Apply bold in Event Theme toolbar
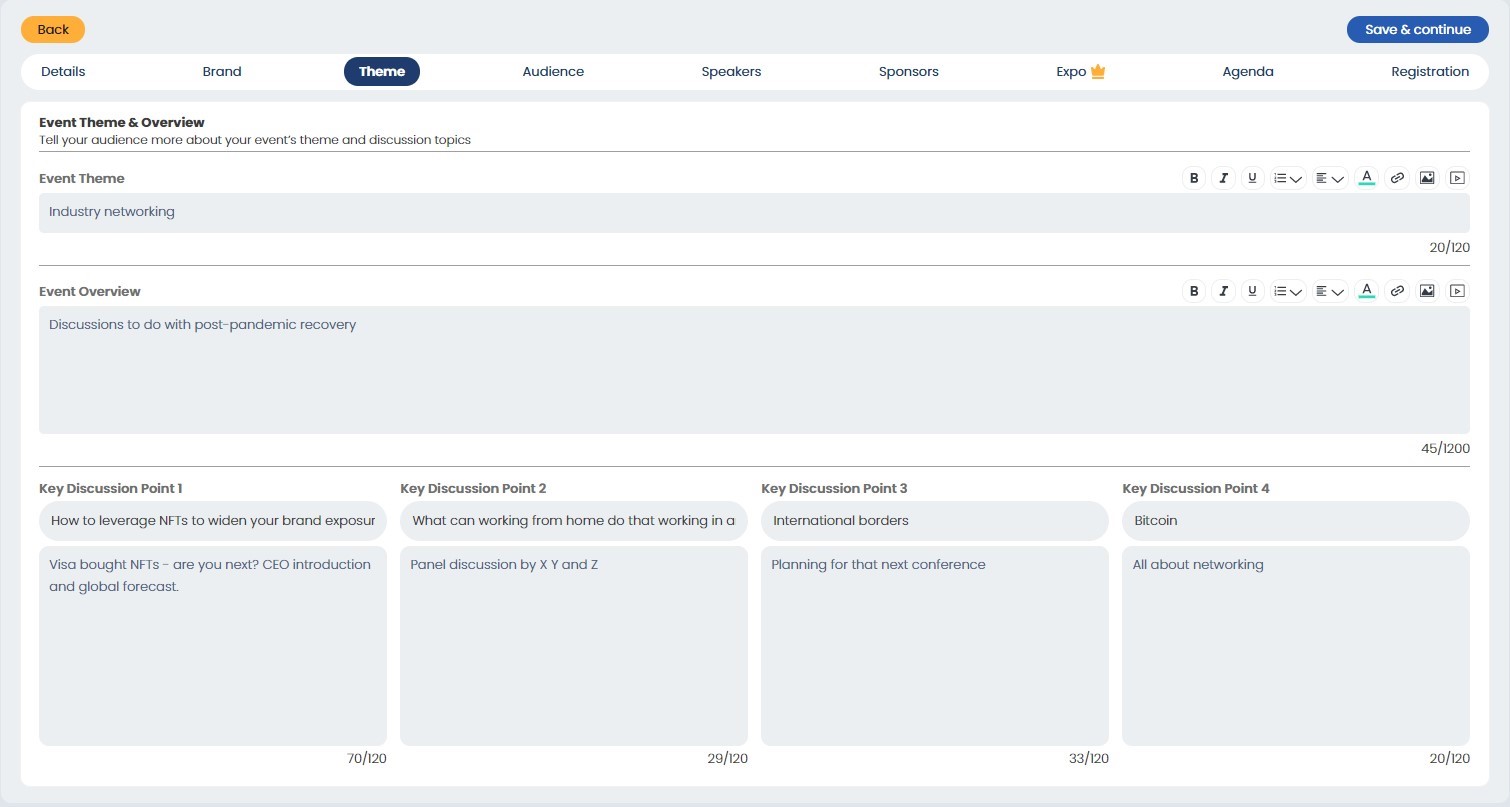 pyautogui.click(x=1193, y=178)
